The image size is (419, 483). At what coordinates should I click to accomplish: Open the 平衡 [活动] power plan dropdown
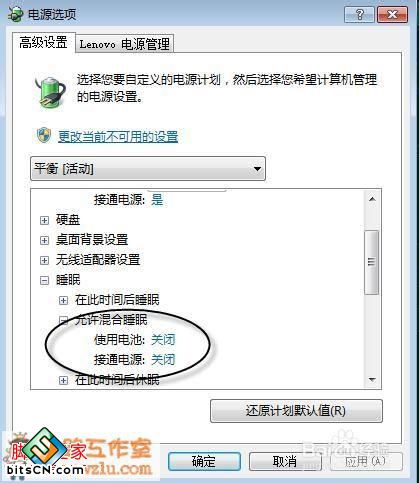(148, 169)
